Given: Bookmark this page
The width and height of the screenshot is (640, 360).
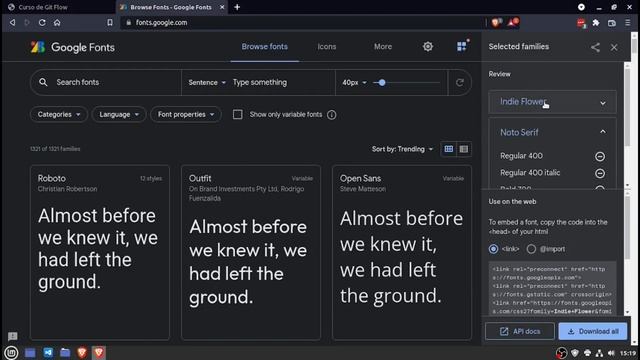Looking at the screenshot, I should click(110, 22).
